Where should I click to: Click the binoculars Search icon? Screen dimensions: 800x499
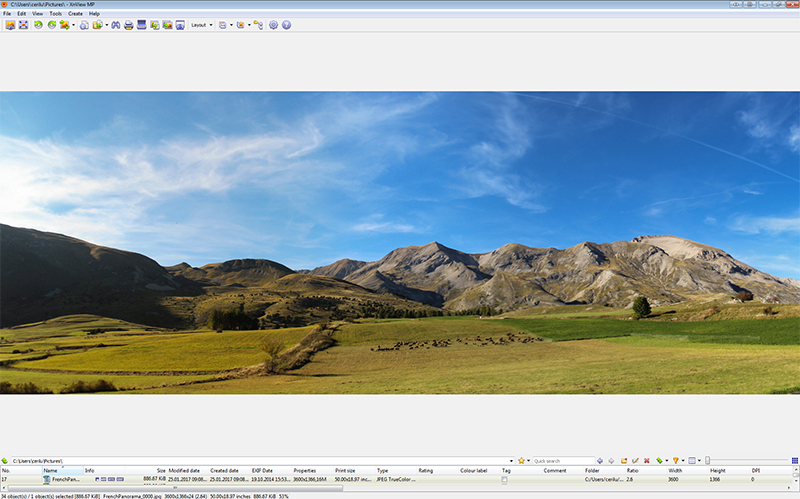(x=115, y=24)
